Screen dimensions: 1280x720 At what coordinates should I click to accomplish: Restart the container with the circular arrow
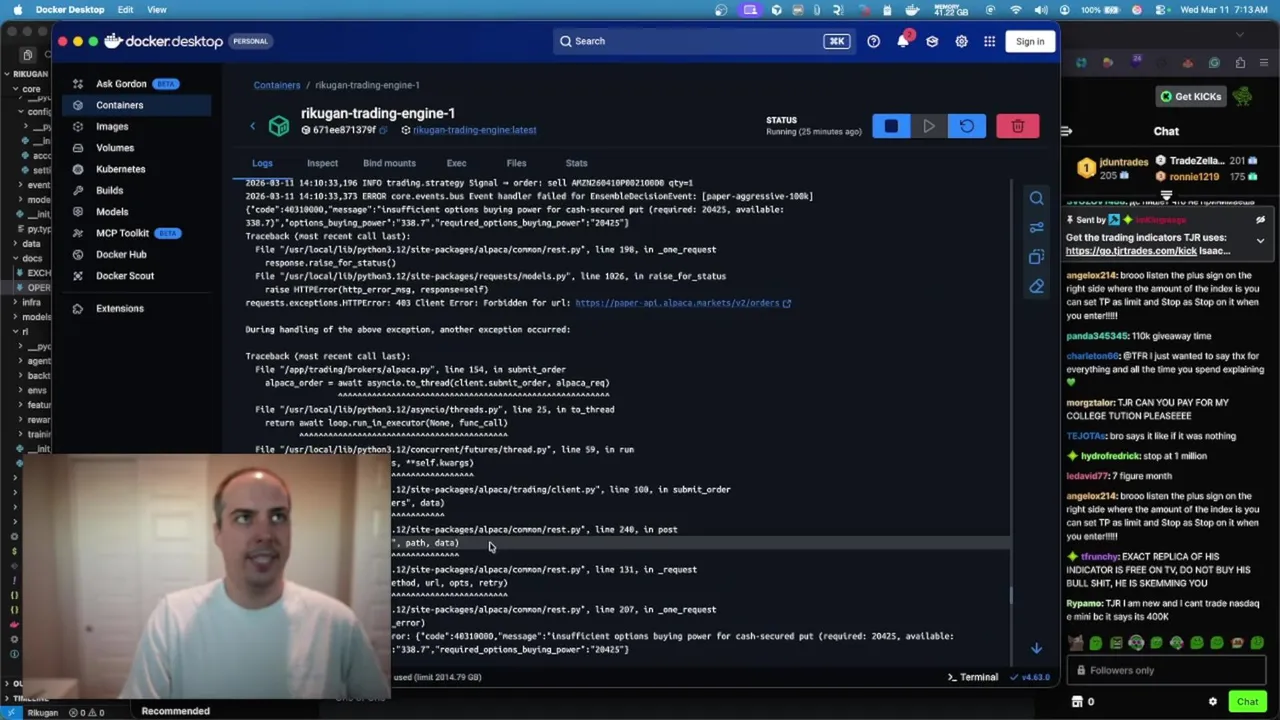click(x=966, y=126)
